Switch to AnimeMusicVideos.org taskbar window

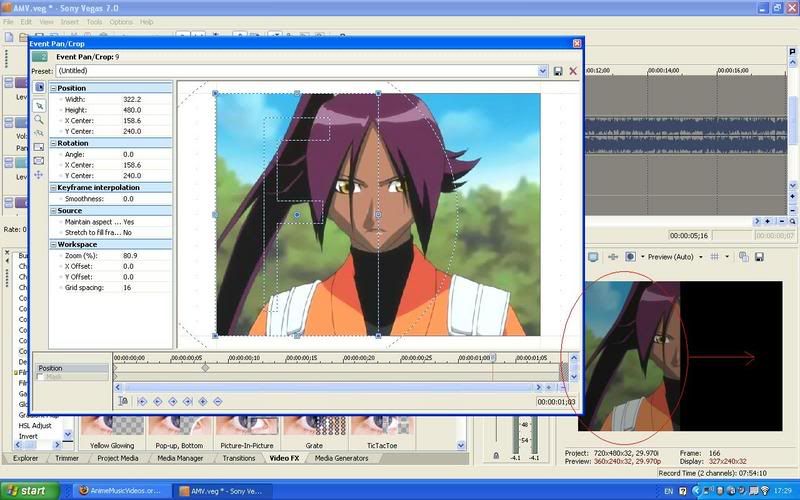(x=121, y=491)
